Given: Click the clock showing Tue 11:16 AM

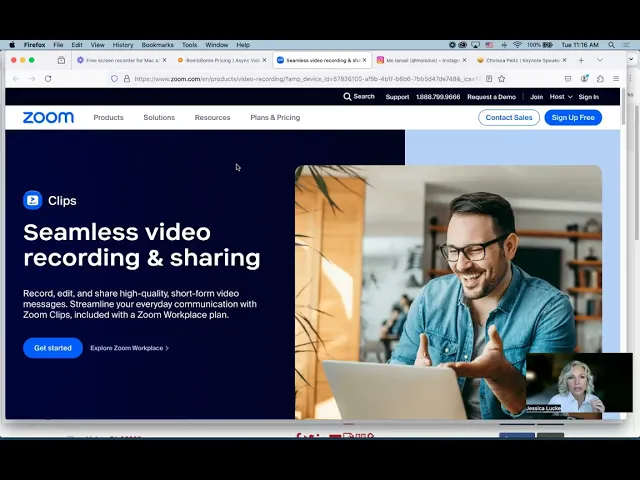Looking at the screenshot, I should click(580, 45).
